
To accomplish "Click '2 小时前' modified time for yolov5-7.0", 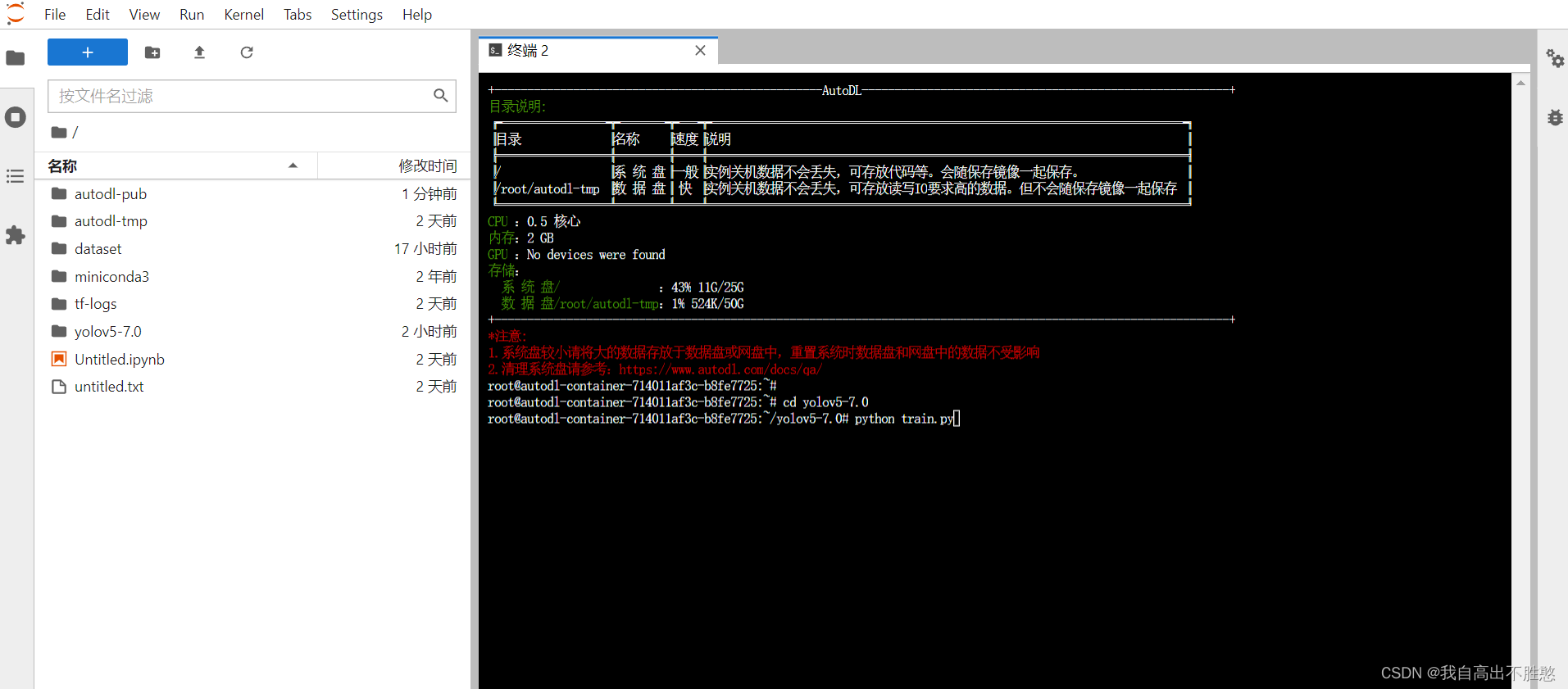I will coord(429,332).
